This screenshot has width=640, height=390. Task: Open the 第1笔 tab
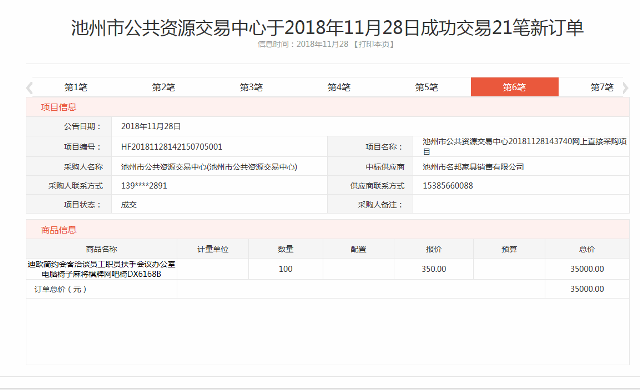point(76,87)
